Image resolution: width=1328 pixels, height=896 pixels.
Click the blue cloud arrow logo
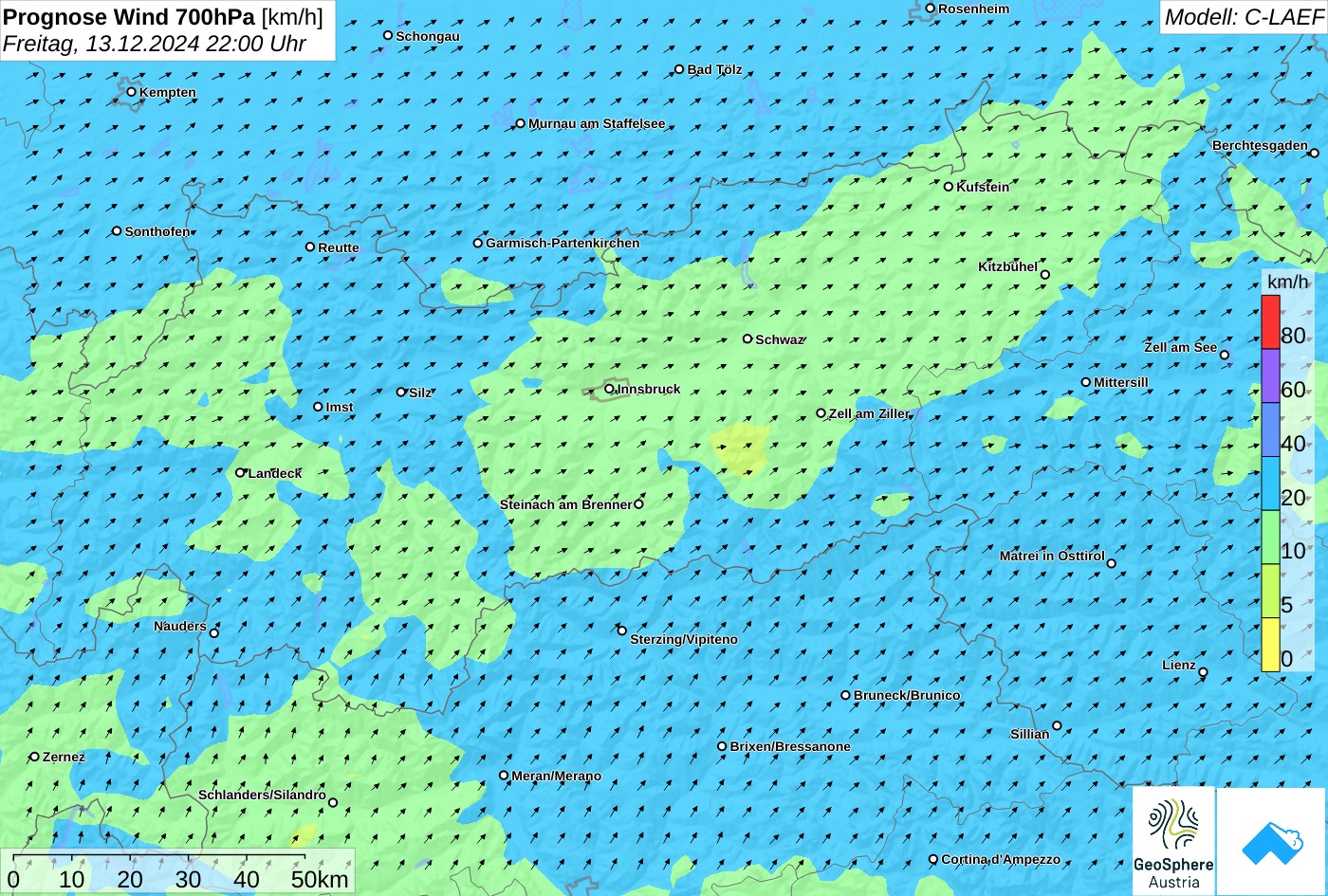click(x=1272, y=841)
